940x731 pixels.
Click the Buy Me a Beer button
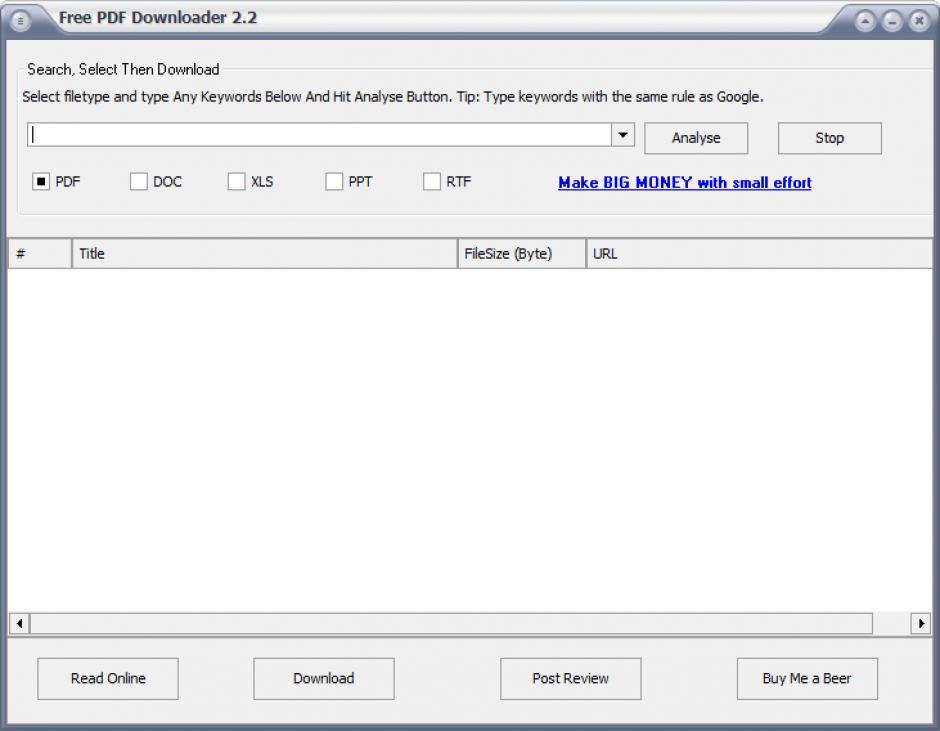point(807,678)
